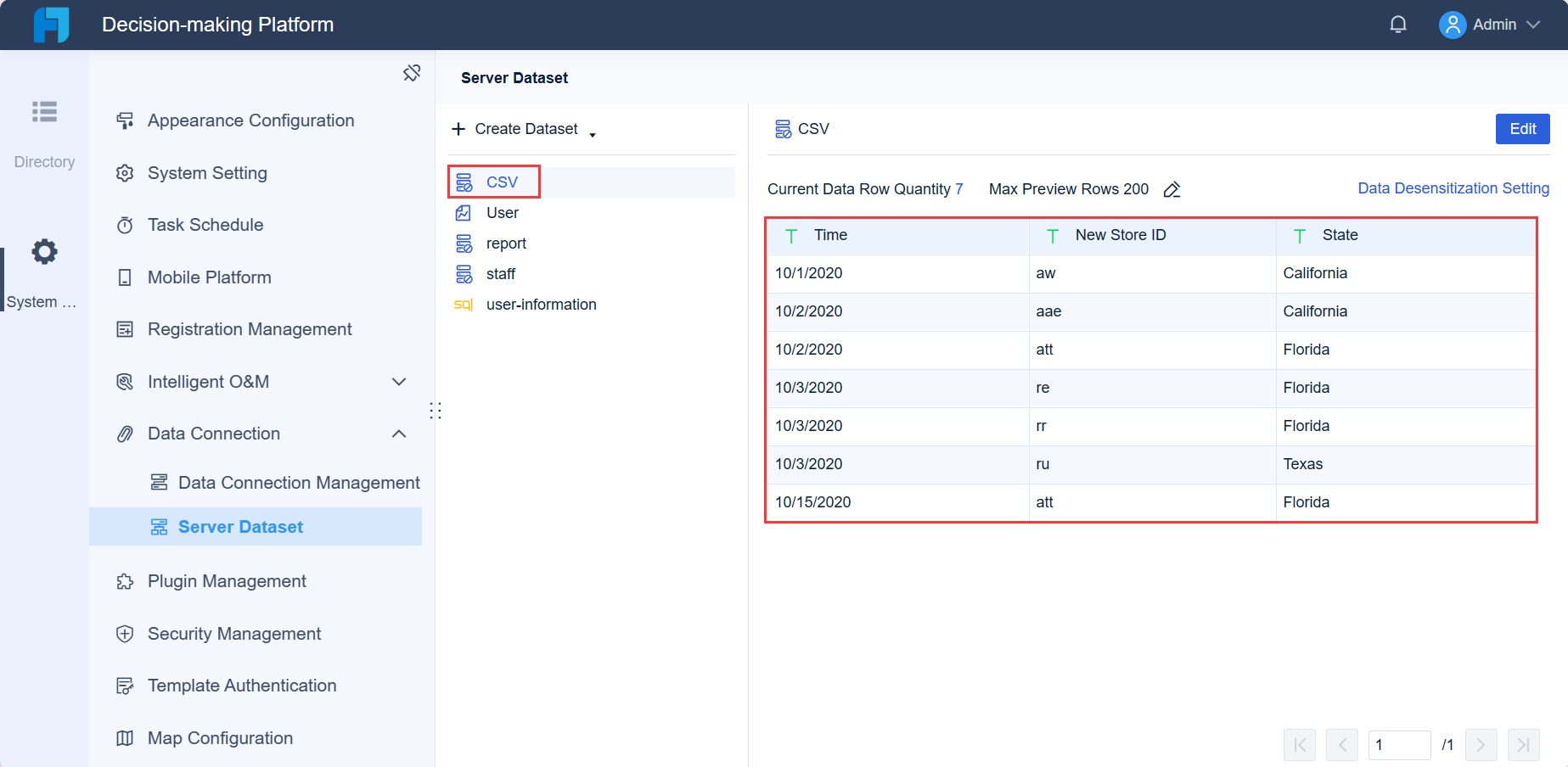Click the State column type icon
1568x767 pixels.
[x=1300, y=236]
